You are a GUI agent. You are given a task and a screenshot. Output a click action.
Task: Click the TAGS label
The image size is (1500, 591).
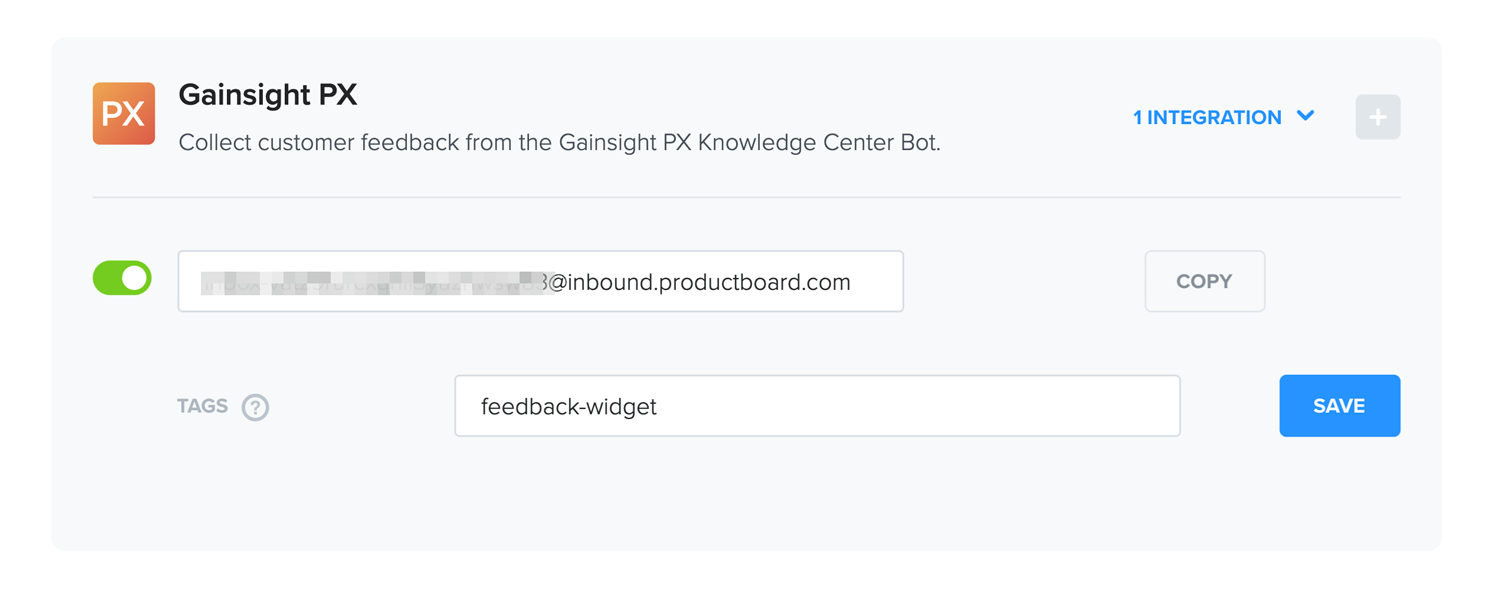coord(203,406)
